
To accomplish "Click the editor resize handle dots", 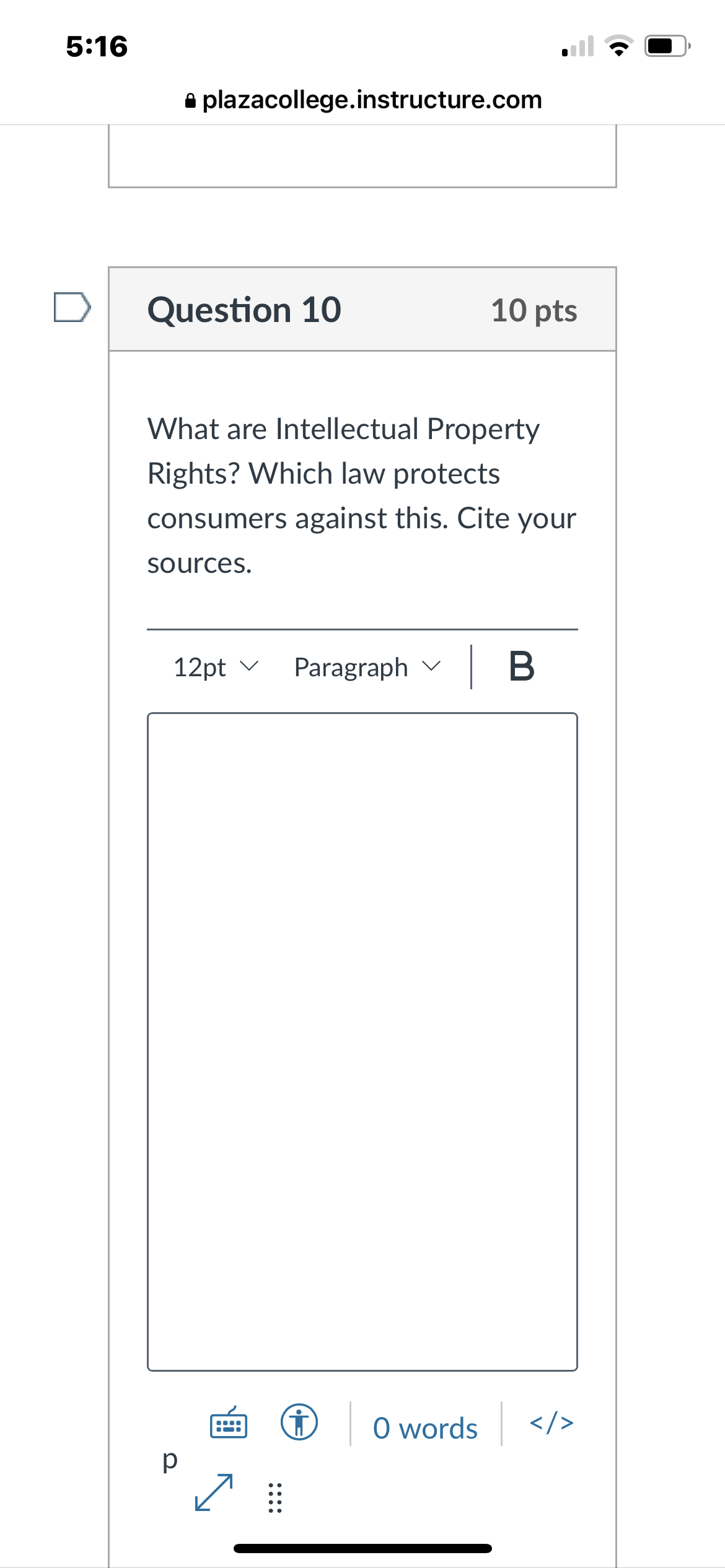I will (x=275, y=1497).
